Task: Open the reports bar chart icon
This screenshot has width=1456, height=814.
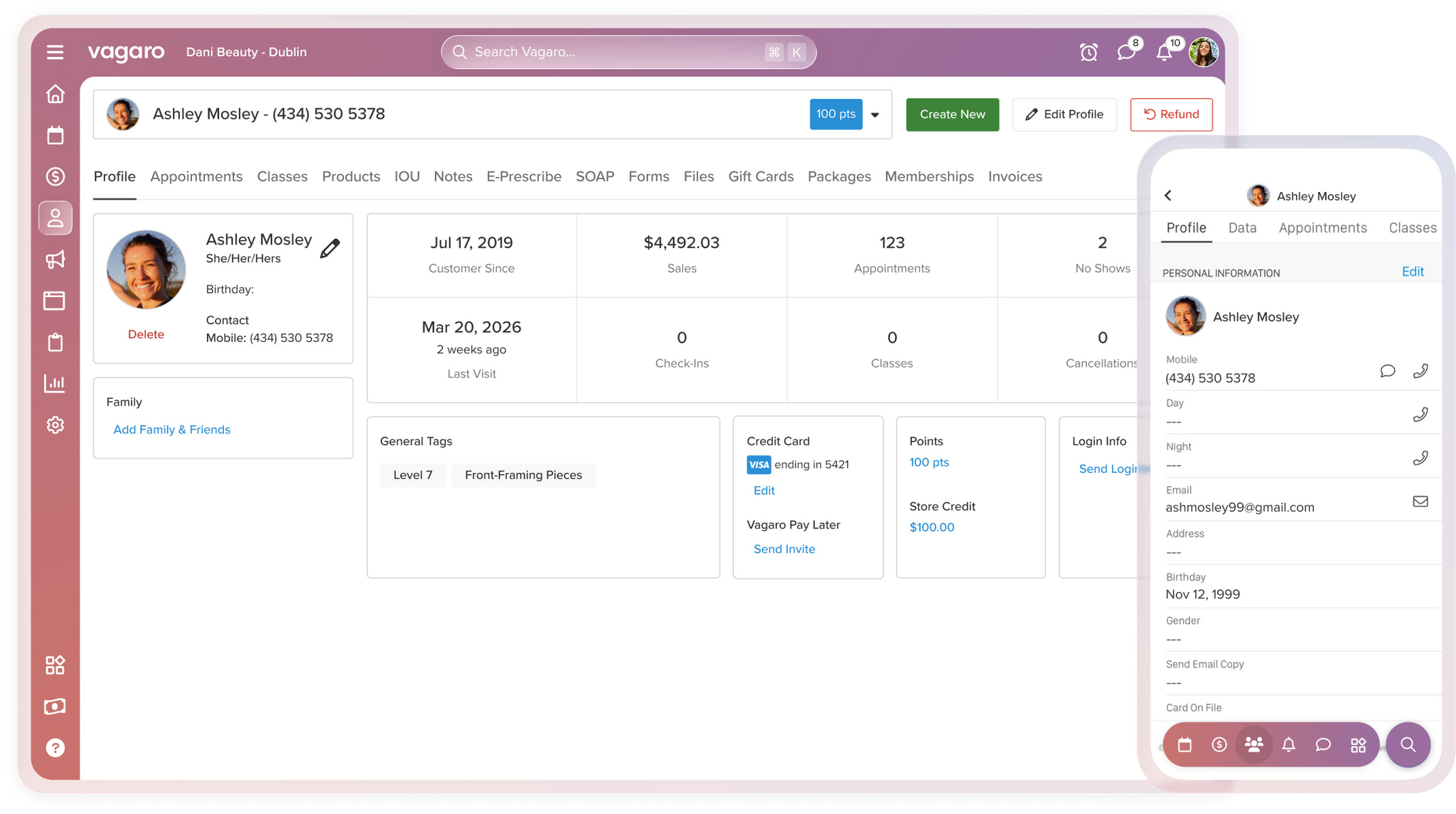Action: pos(55,383)
